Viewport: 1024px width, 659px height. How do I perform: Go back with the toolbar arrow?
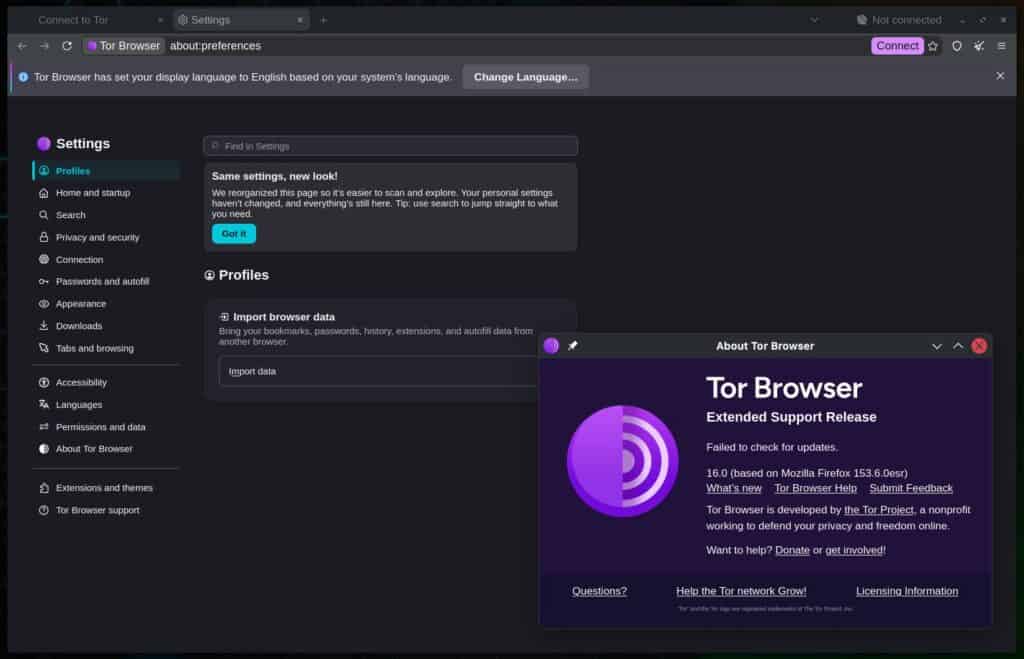[x=22, y=46]
